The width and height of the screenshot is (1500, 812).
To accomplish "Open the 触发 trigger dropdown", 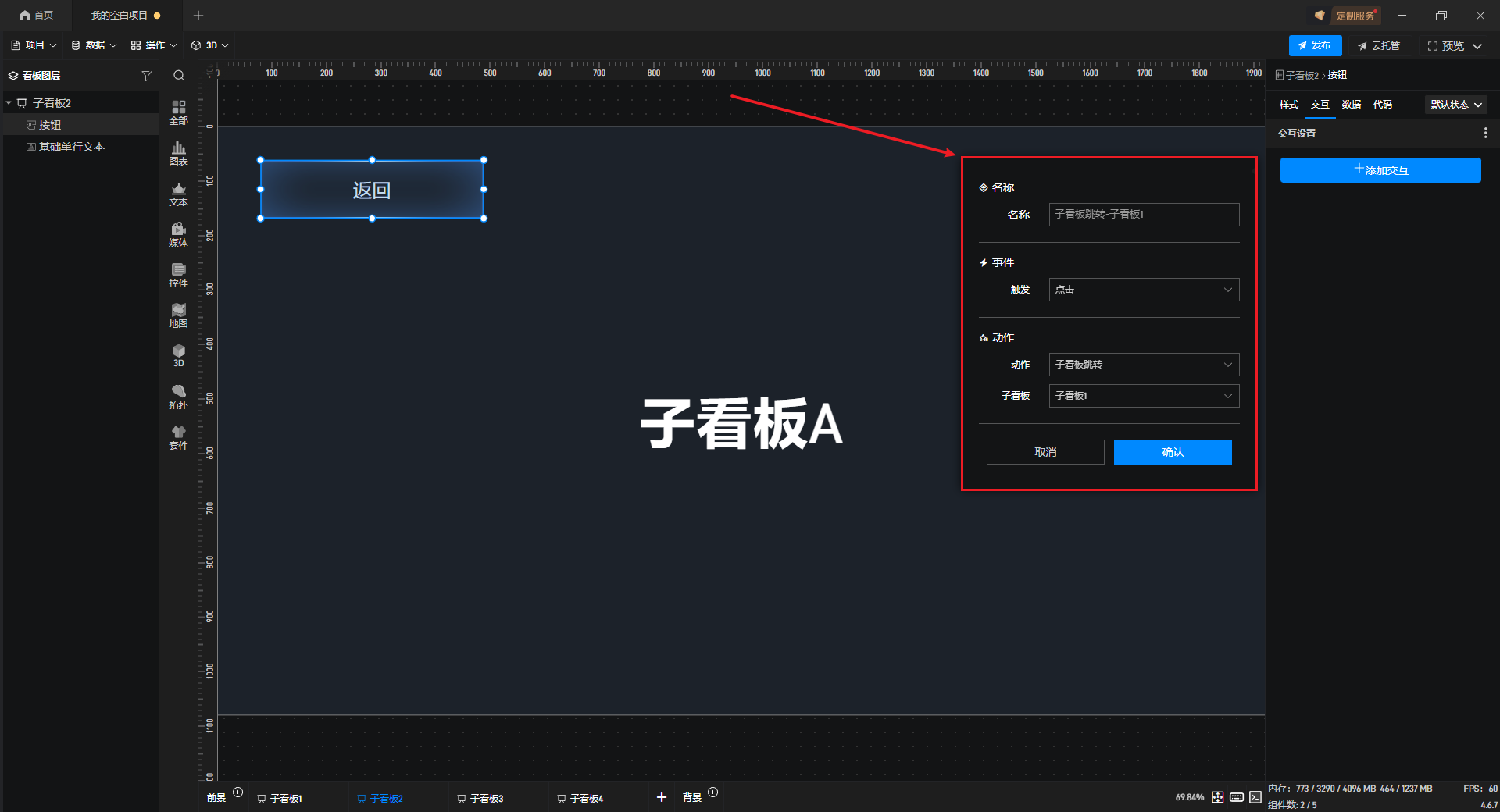I will tap(1143, 290).
